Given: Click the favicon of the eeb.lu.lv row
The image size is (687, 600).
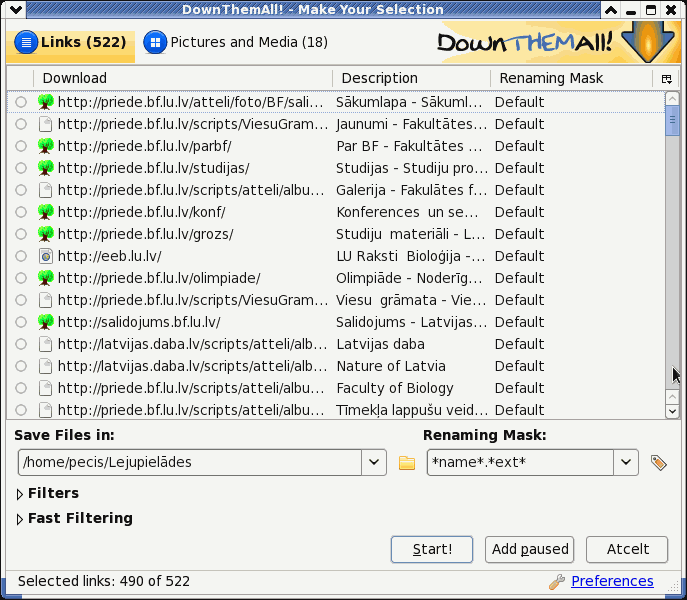Looking at the screenshot, I should coord(46,256).
